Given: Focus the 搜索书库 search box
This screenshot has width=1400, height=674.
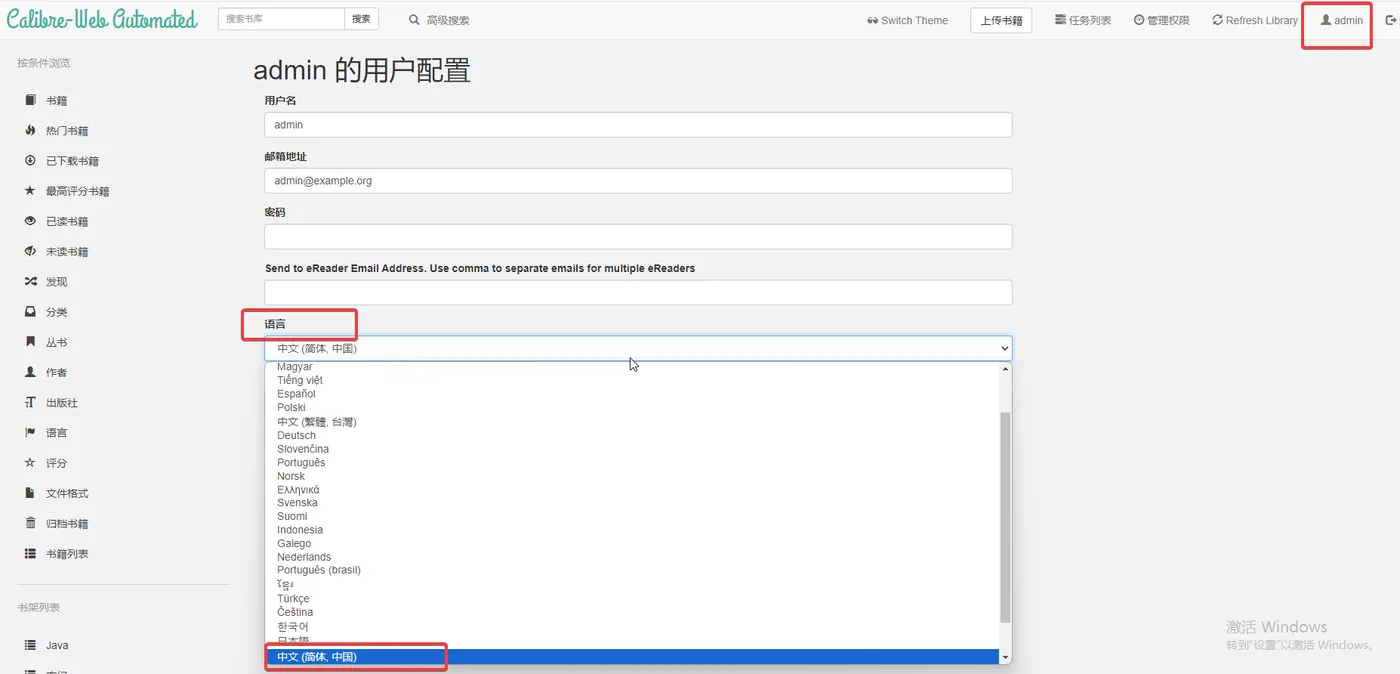Looking at the screenshot, I should [282, 19].
